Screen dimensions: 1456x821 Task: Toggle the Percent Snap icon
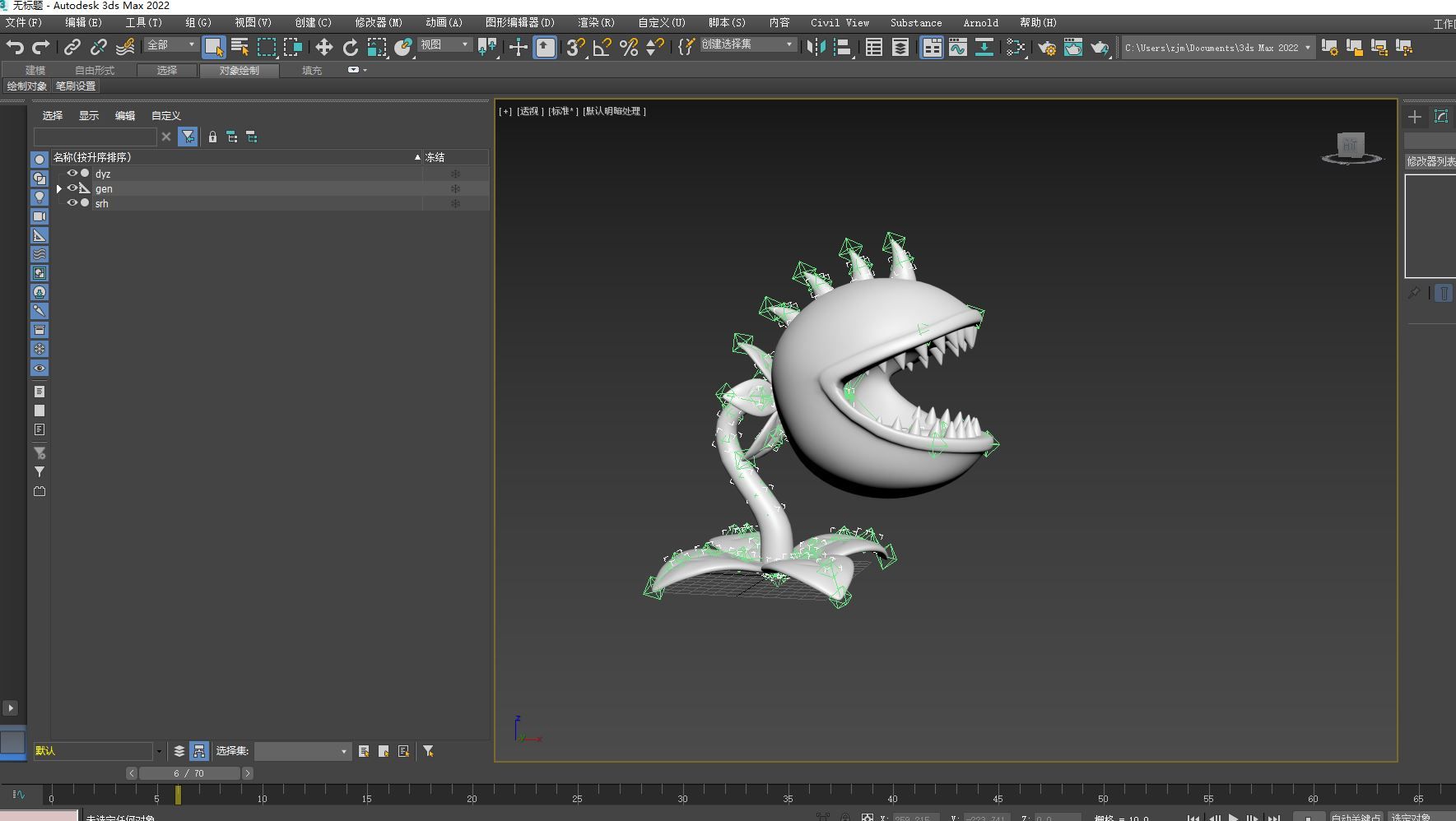pyautogui.click(x=629, y=47)
